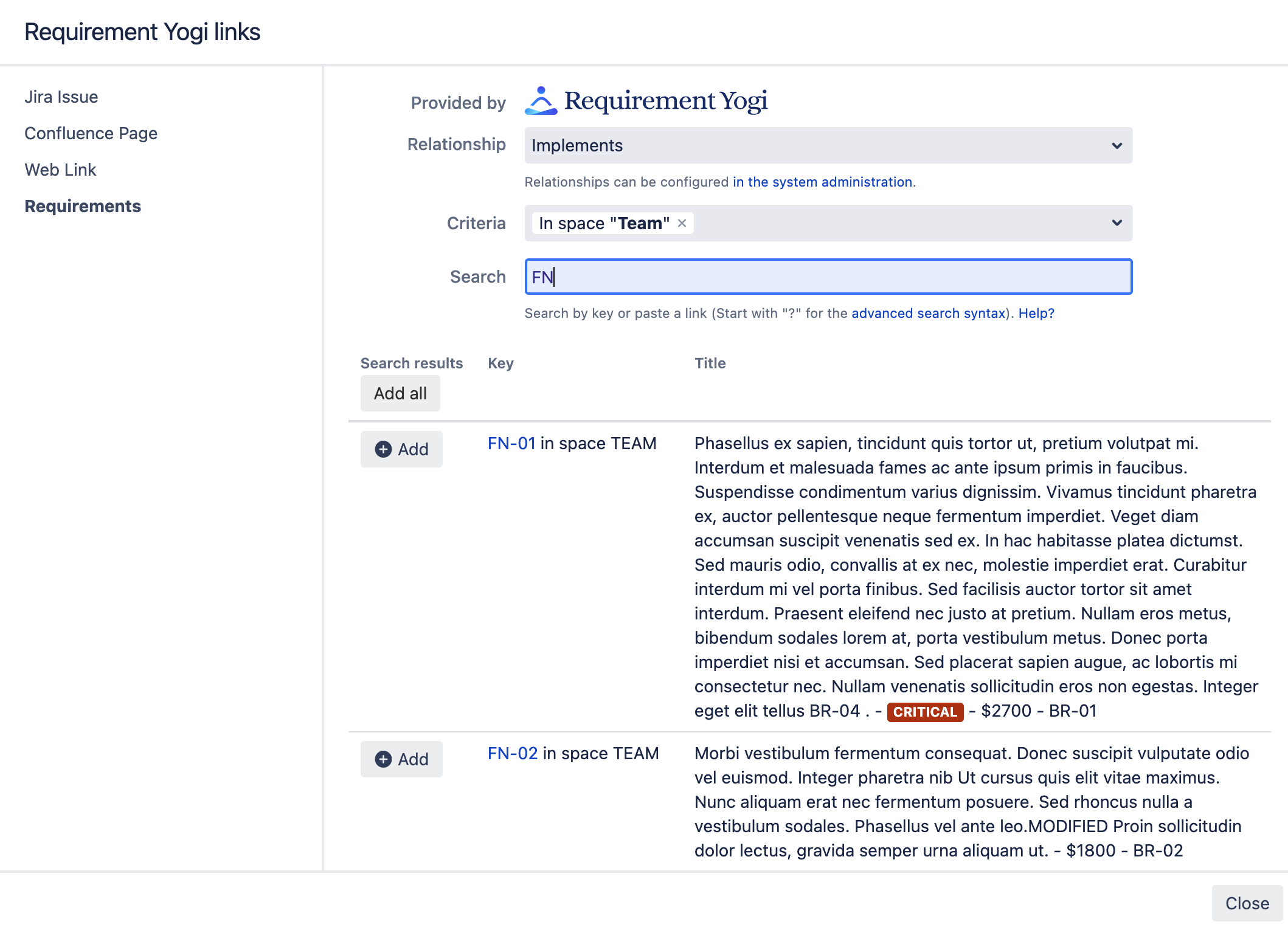The image size is (1288, 930).
Task: Click the plus Add icon beside FN-01
Action: (x=383, y=449)
